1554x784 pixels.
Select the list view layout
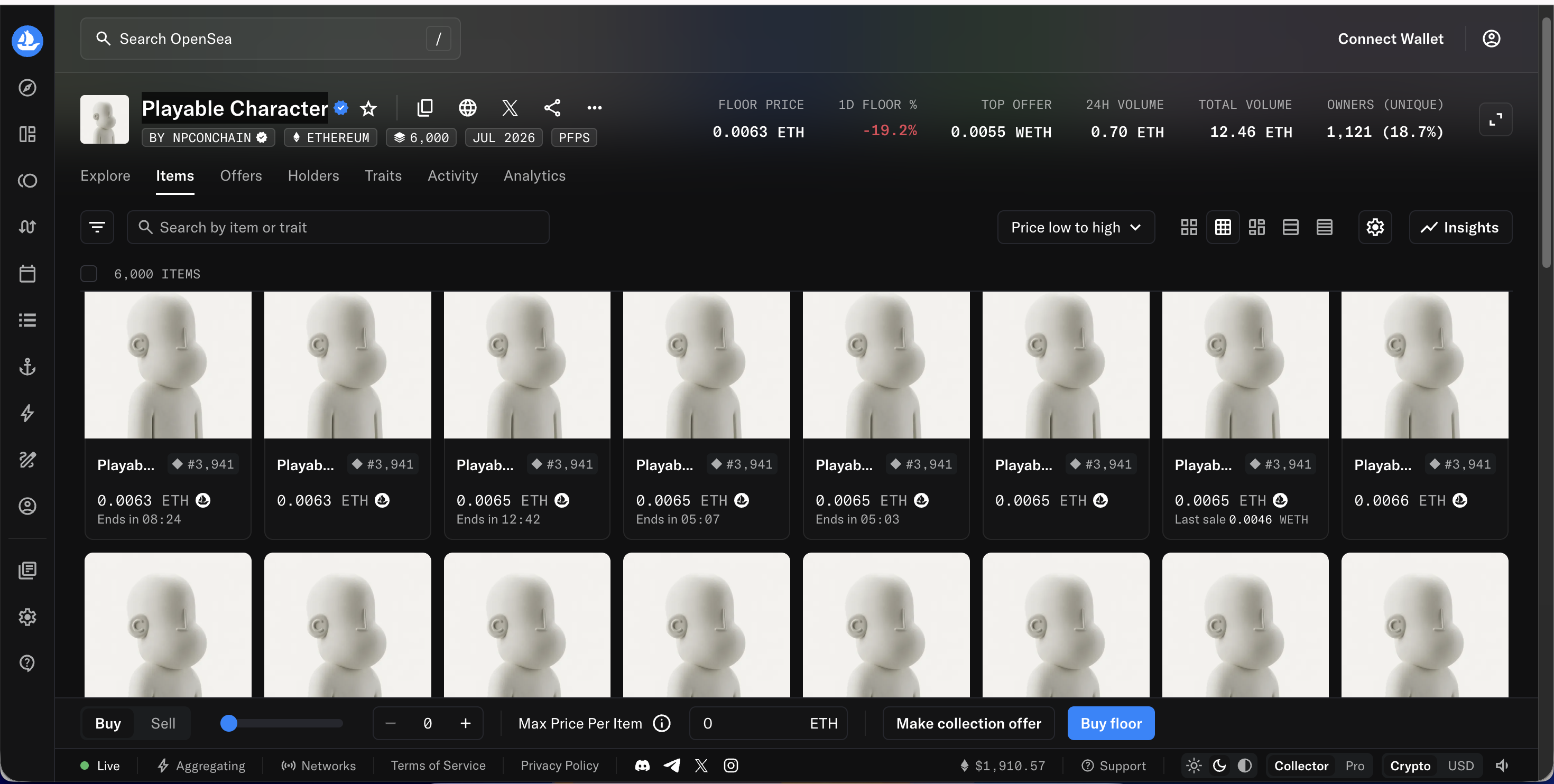1290,227
